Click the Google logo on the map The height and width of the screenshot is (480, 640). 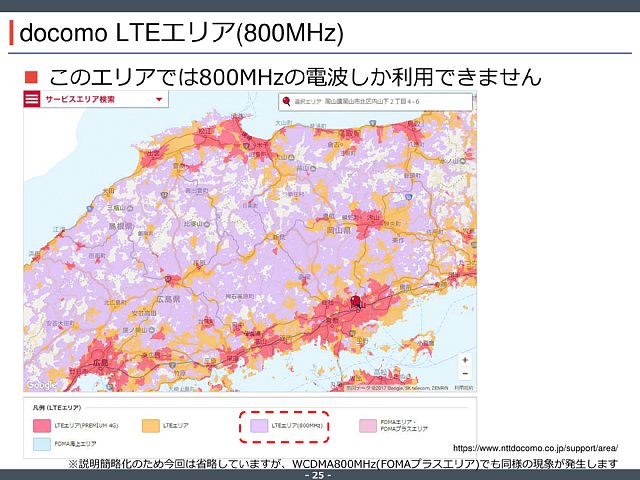(x=41, y=385)
